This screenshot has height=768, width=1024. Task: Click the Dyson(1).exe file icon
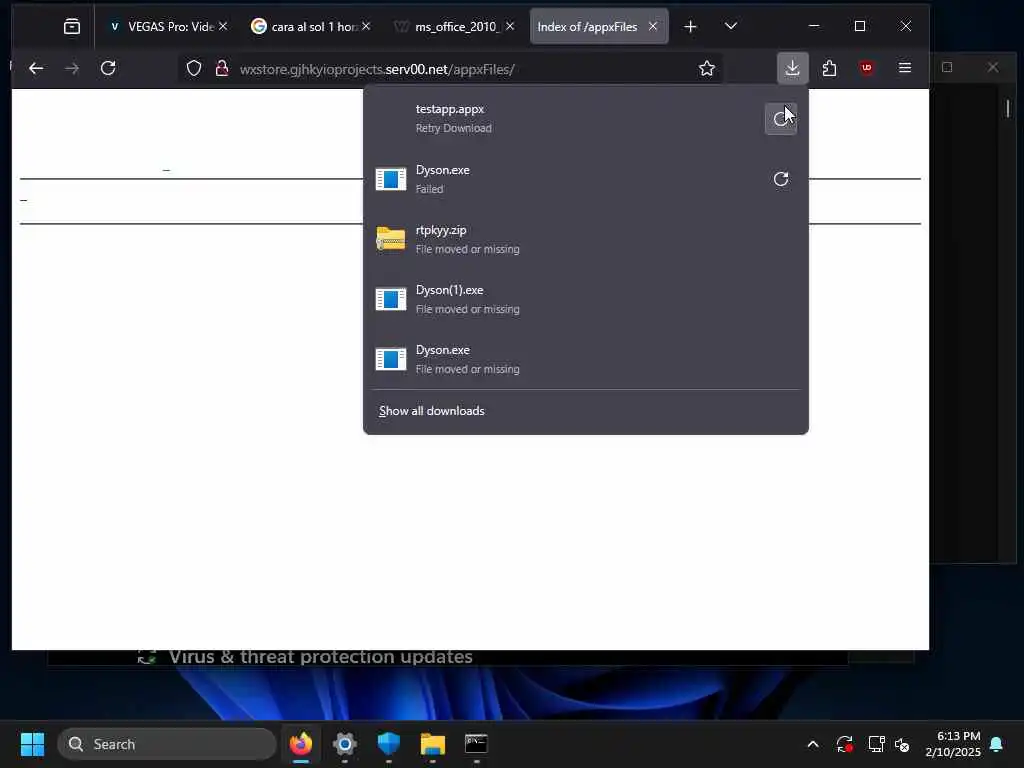[391, 299]
